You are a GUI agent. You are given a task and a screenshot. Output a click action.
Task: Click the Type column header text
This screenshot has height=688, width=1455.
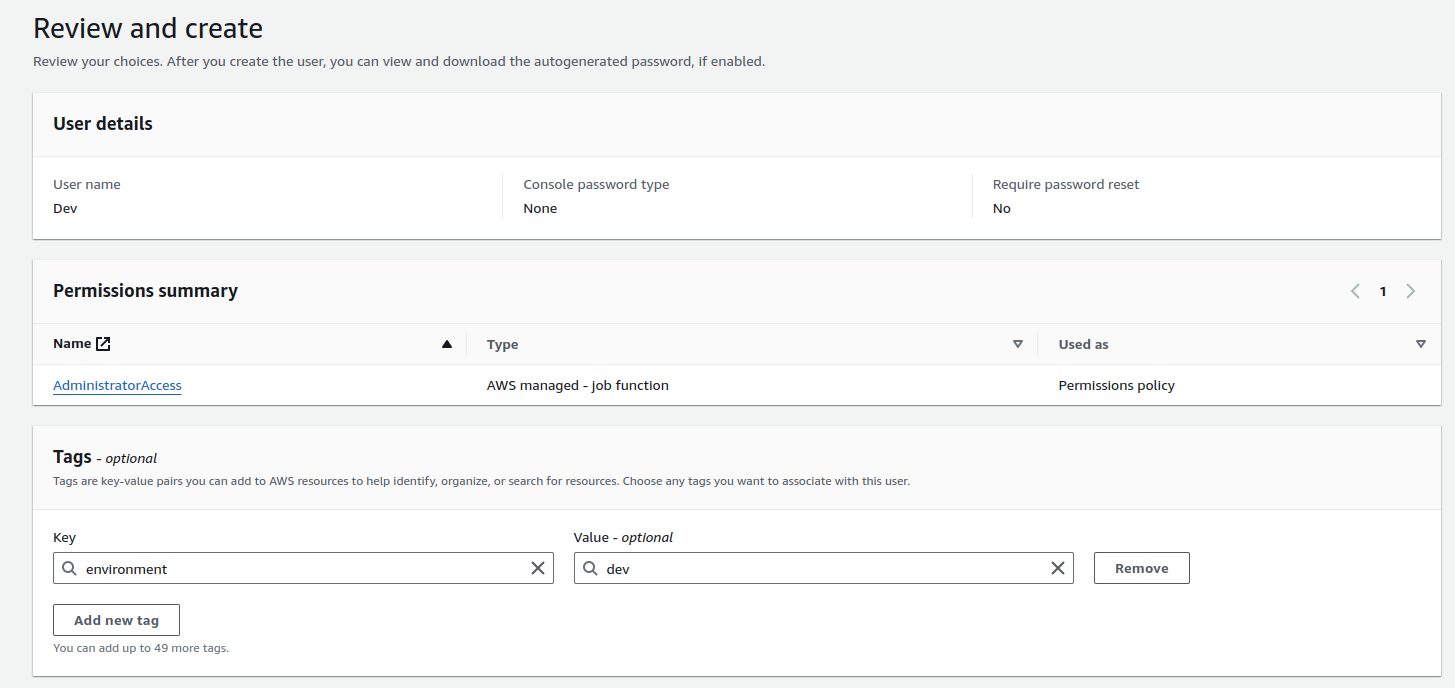click(502, 344)
